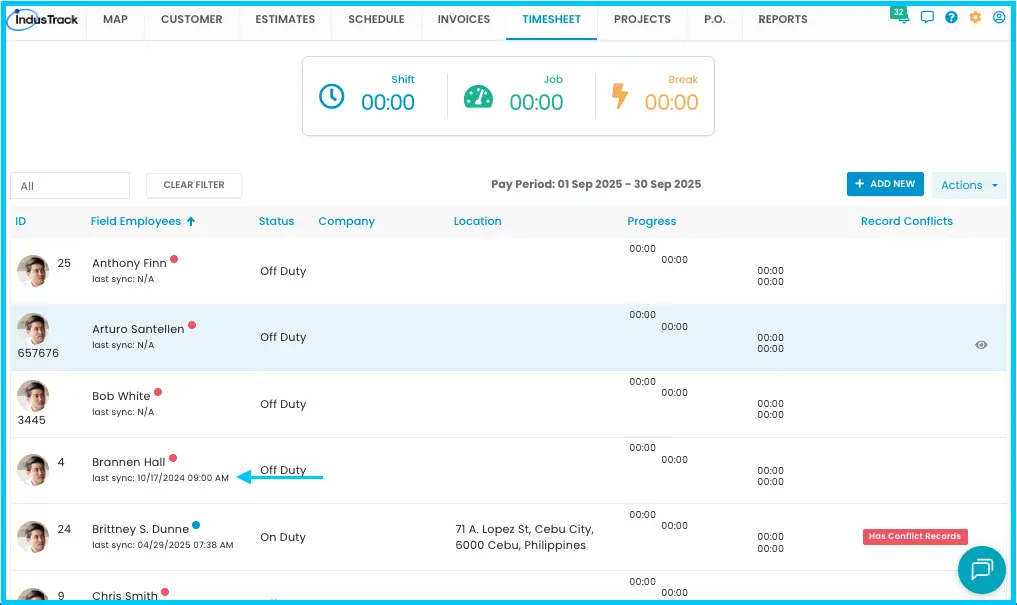Open the SCHEDULE tab
This screenshot has width=1017, height=605.
[376, 19]
